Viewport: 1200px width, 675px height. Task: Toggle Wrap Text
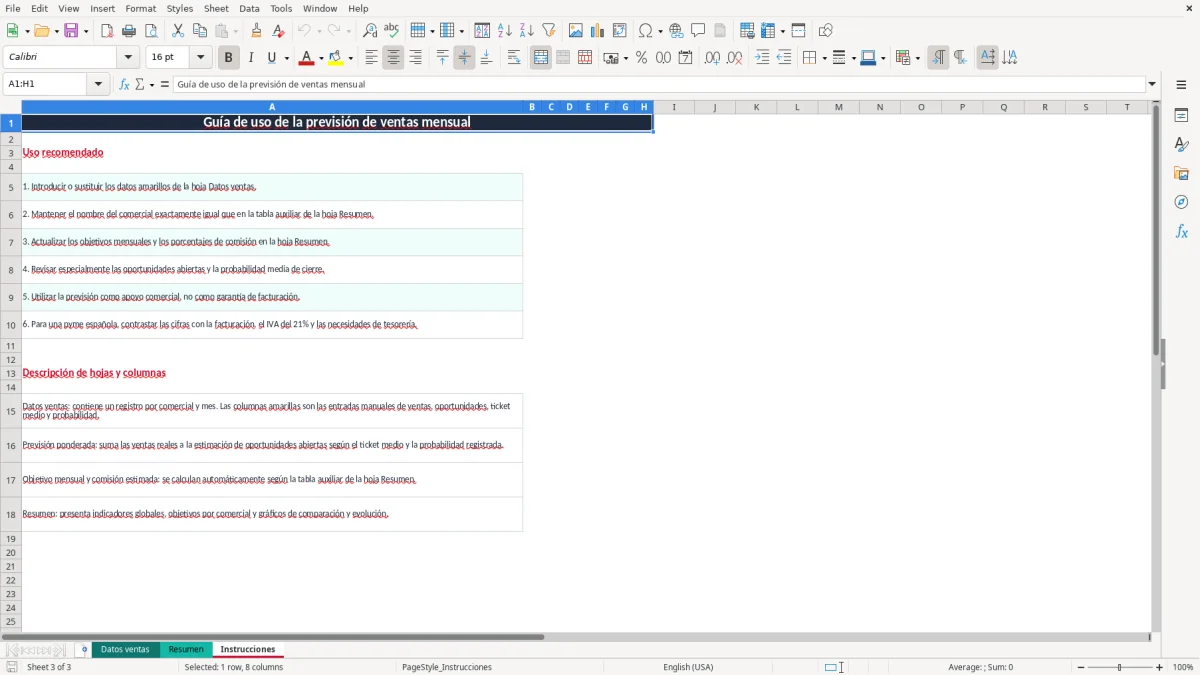(513, 58)
